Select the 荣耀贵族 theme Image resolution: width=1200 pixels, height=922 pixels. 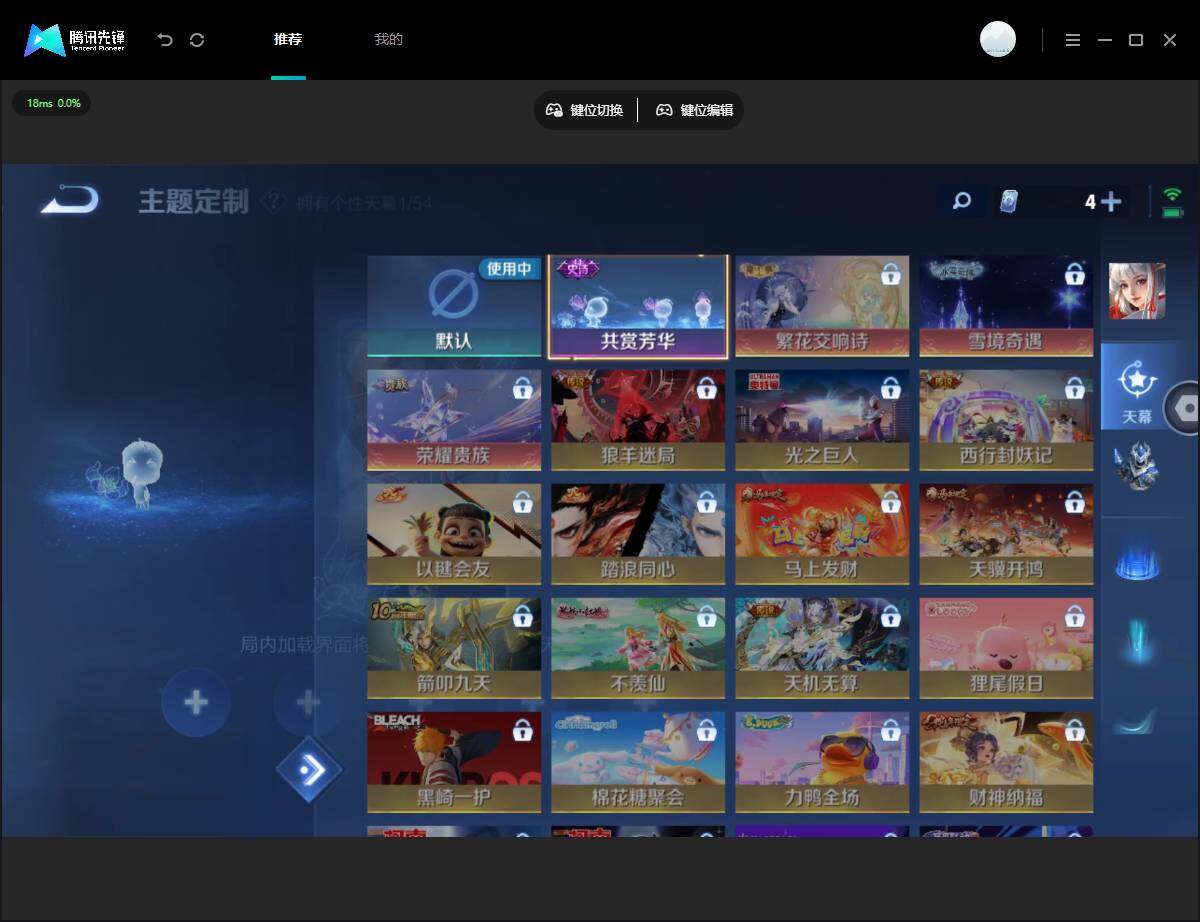coord(454,420)
